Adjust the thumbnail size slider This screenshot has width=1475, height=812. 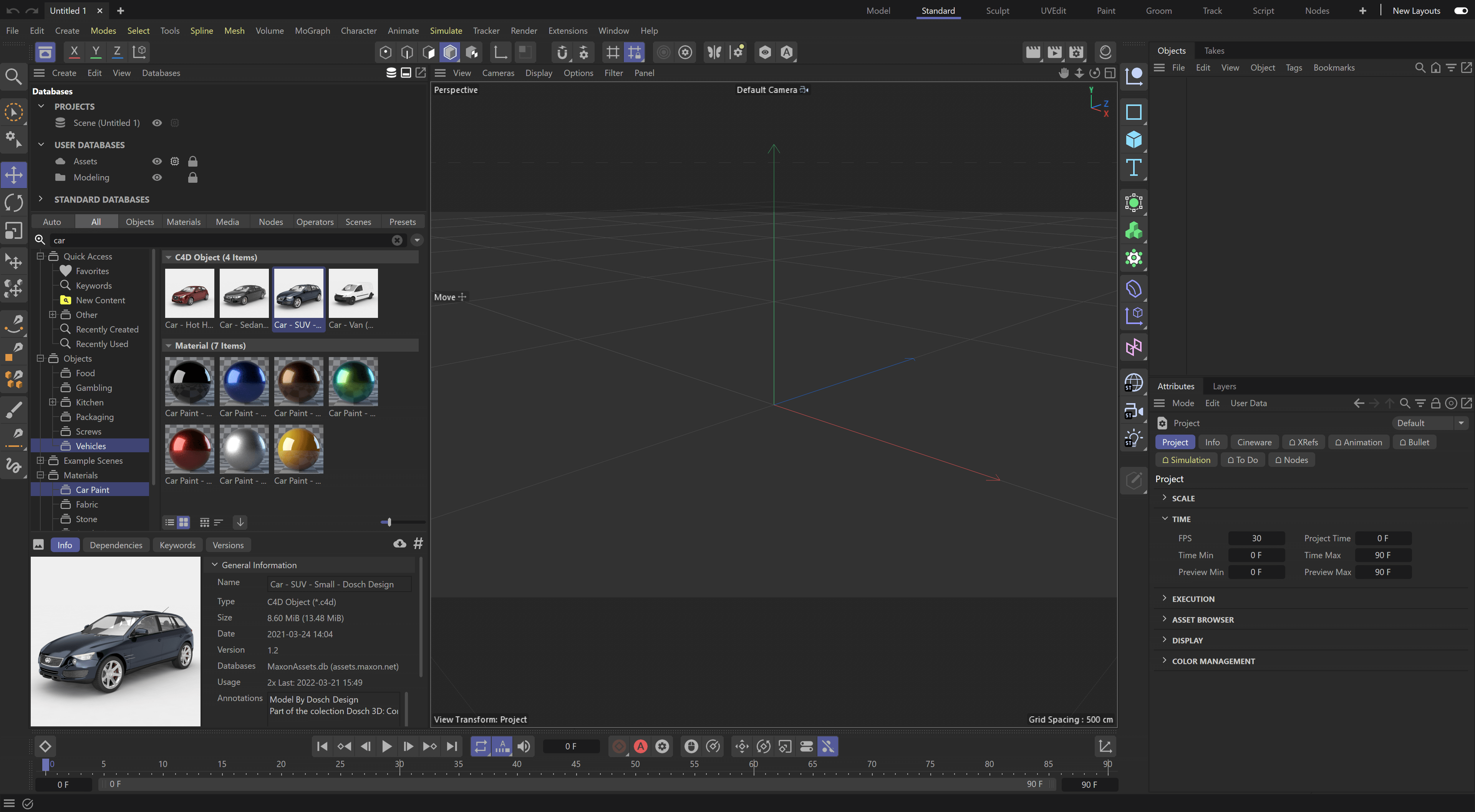coord(389,522)
